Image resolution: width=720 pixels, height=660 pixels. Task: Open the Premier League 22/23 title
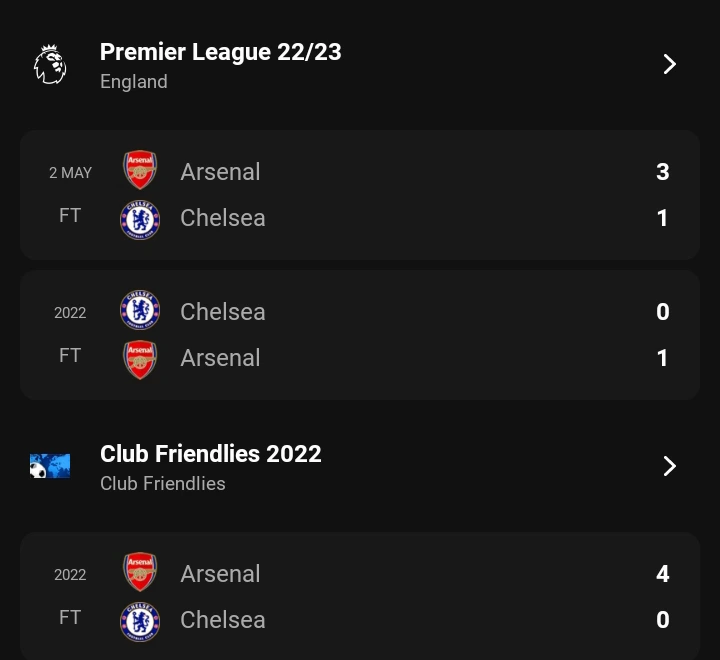[220, 52]
